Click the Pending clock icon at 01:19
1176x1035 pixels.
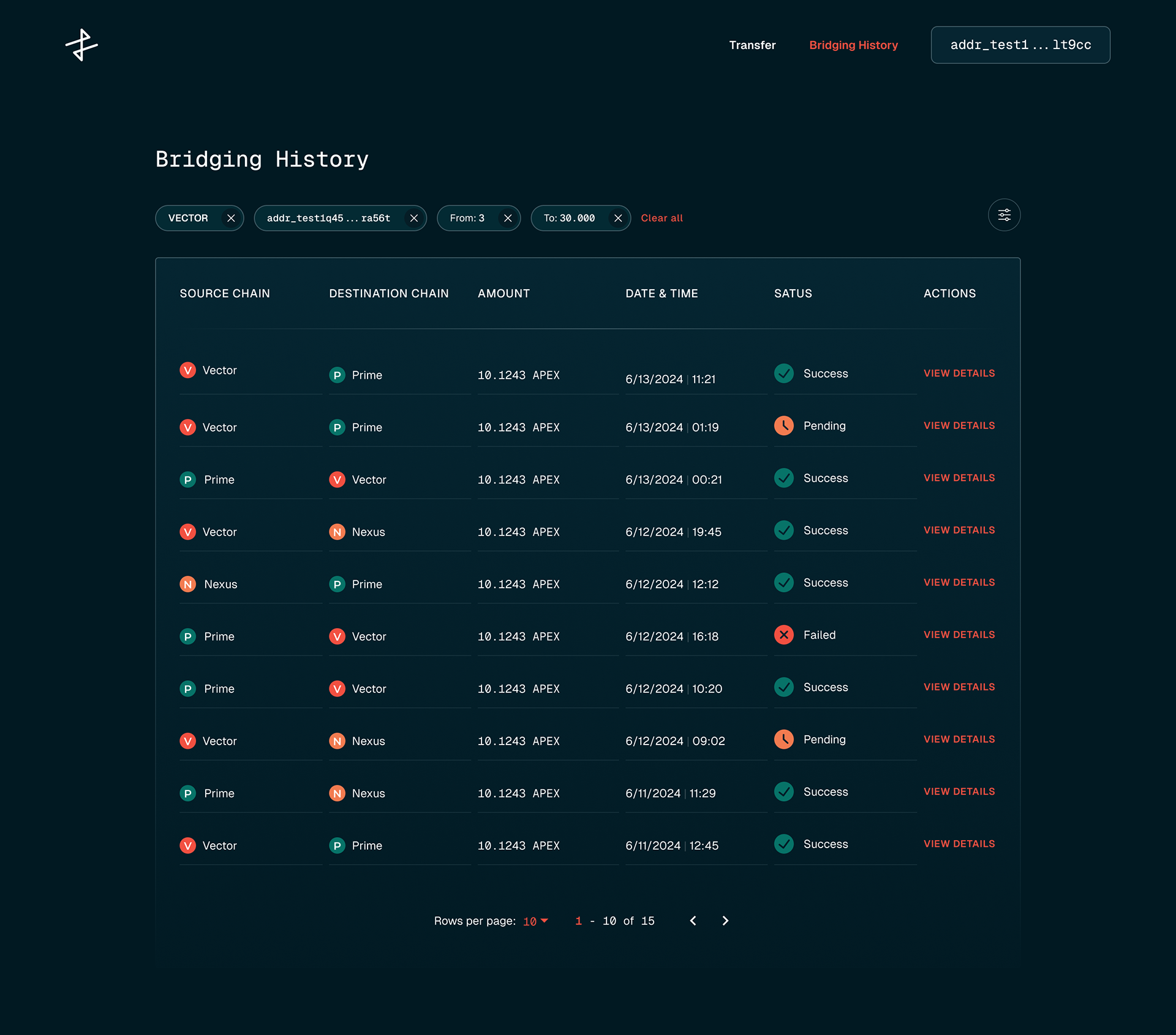pos(783,426)
